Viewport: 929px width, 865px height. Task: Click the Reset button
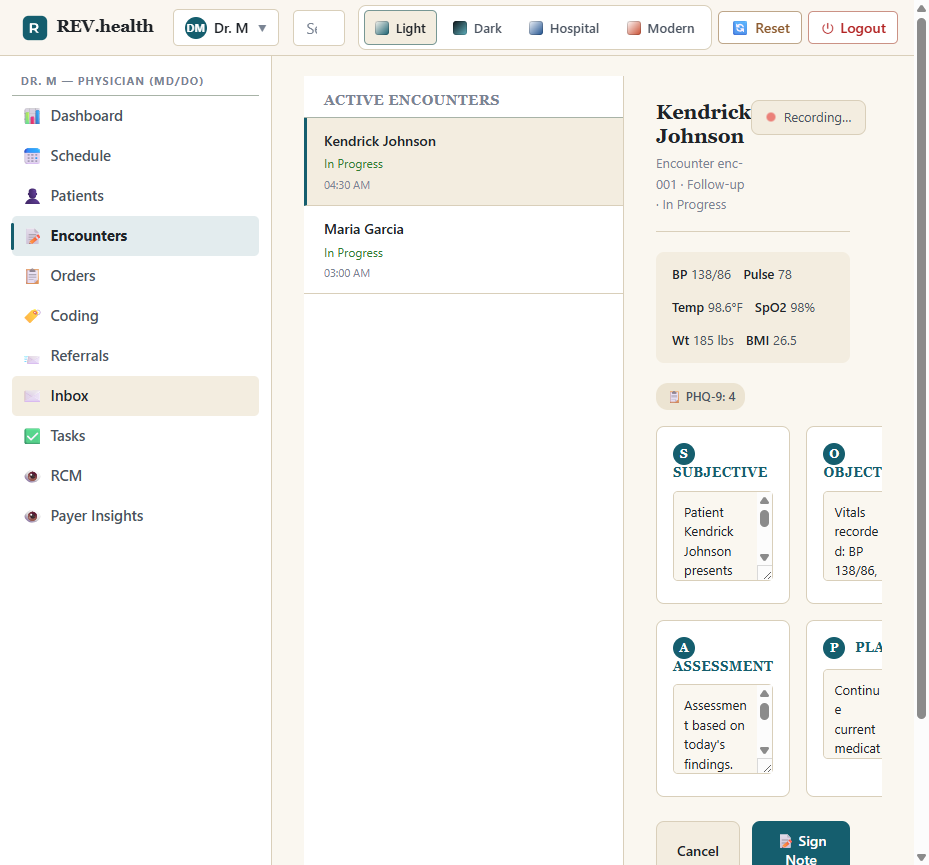coord(760,28)
